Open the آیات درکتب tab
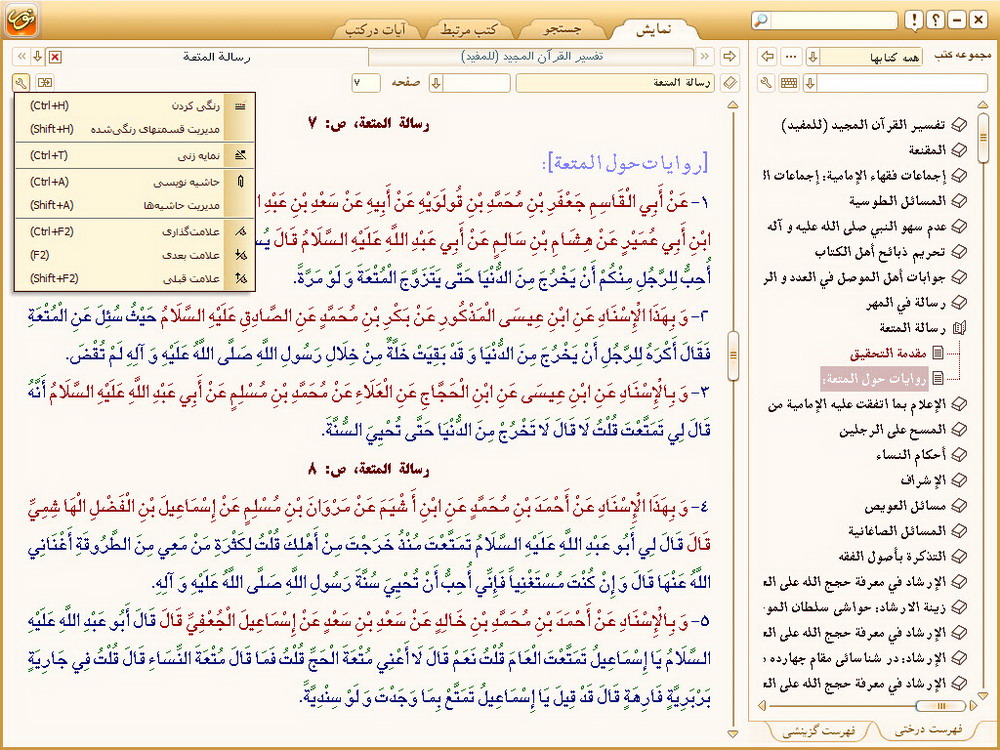Image resolution: width=1000 pixels, height=750 pixels. pyautogui.click(x=375, y=29)
